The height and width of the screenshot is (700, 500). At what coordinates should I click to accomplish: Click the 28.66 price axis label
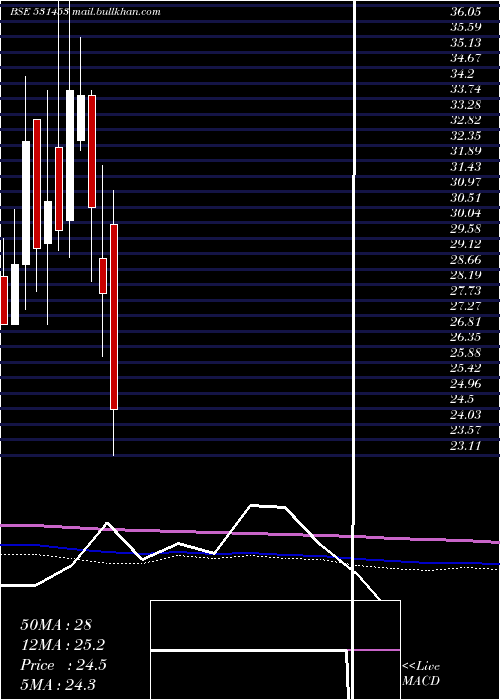[x=466, y=260]
